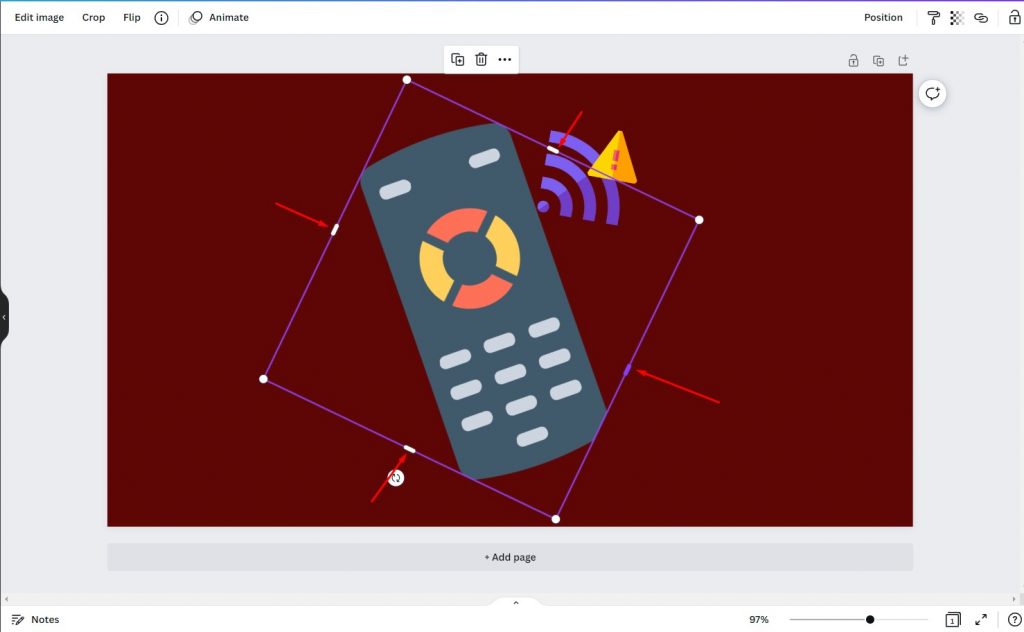
Task: Switch to the Crop tool
Action: click(93, 17)
